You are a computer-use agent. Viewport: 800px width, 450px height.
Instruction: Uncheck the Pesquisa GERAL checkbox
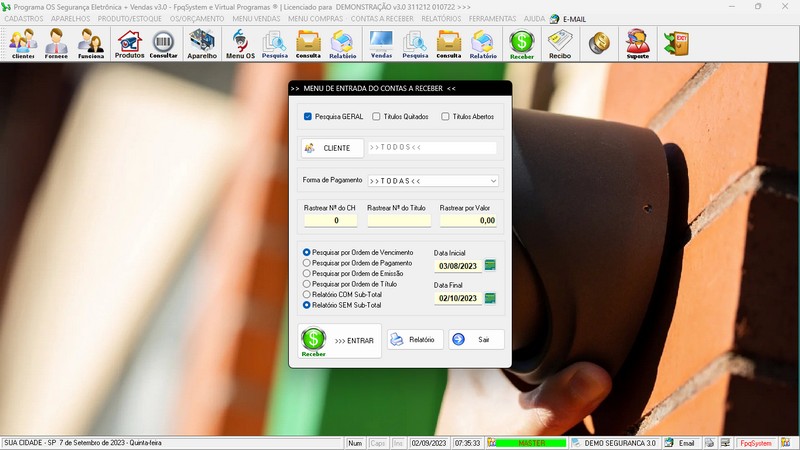point(308,116)
